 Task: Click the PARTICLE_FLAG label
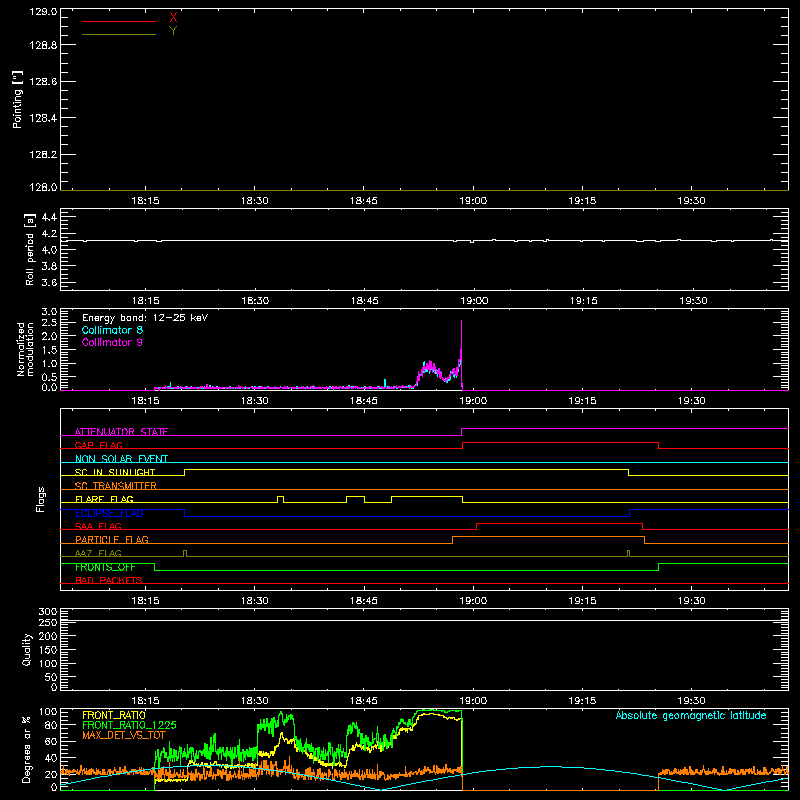112,539
